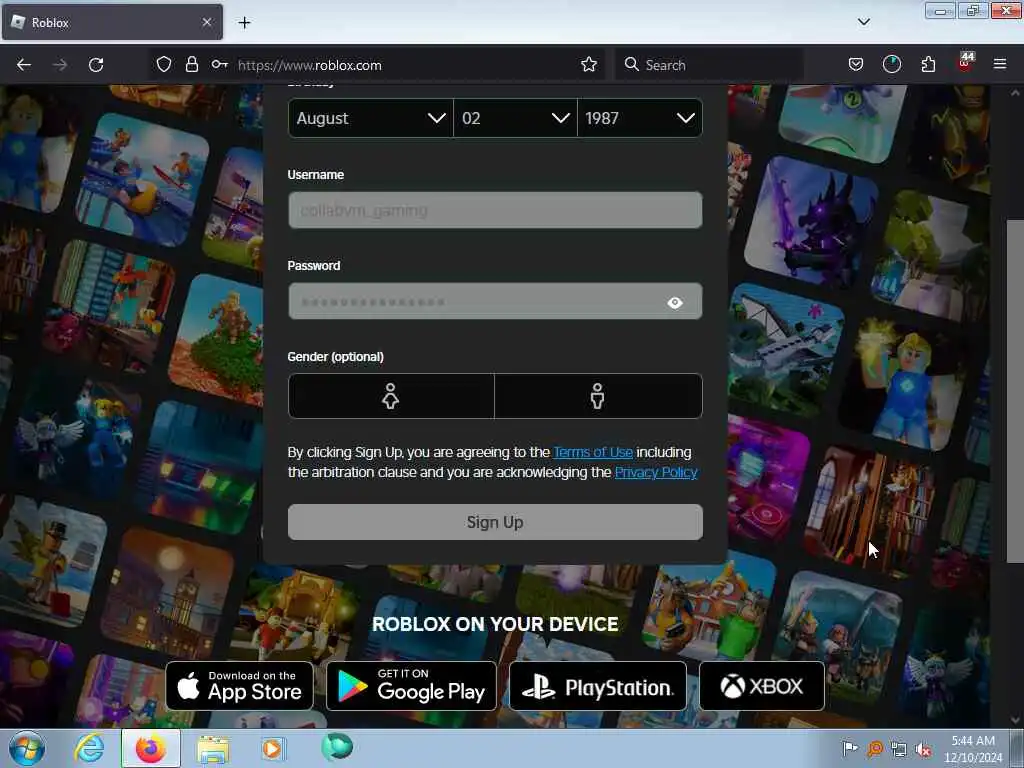
Task: Switch to the Roblox tab
Action: pos(112,22)
